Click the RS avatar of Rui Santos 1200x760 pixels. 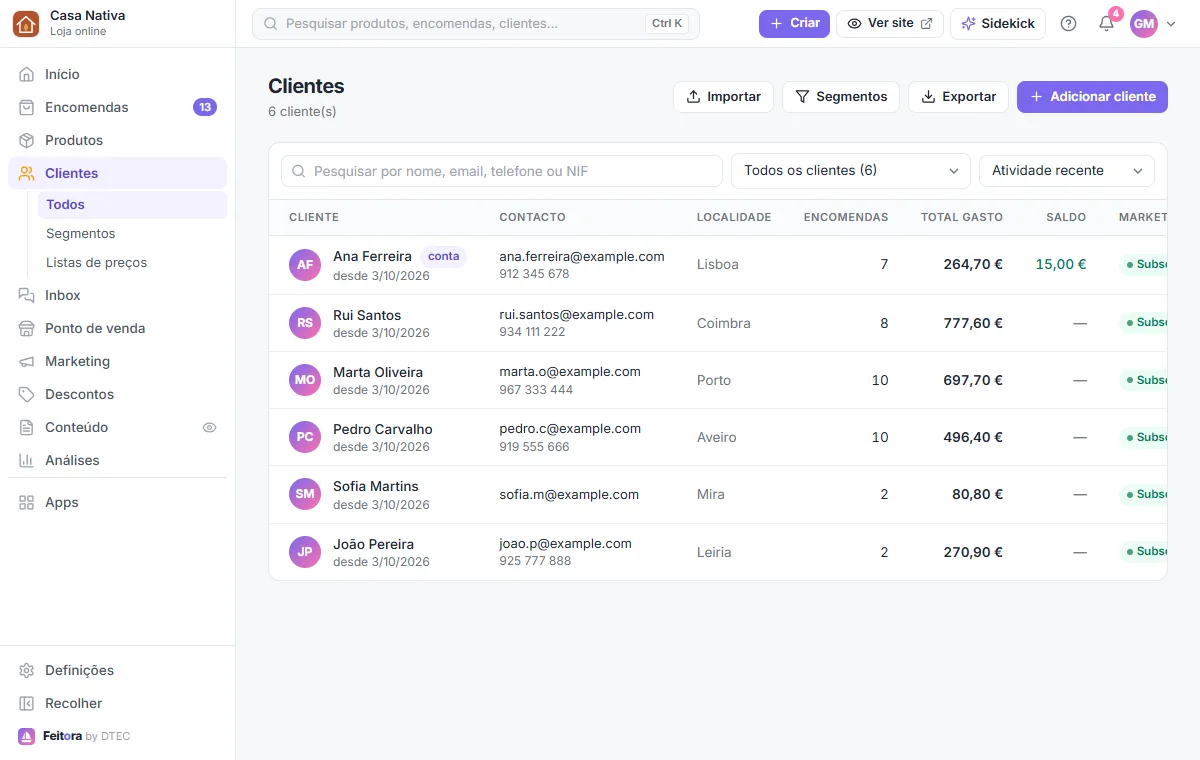coord(305,323)
